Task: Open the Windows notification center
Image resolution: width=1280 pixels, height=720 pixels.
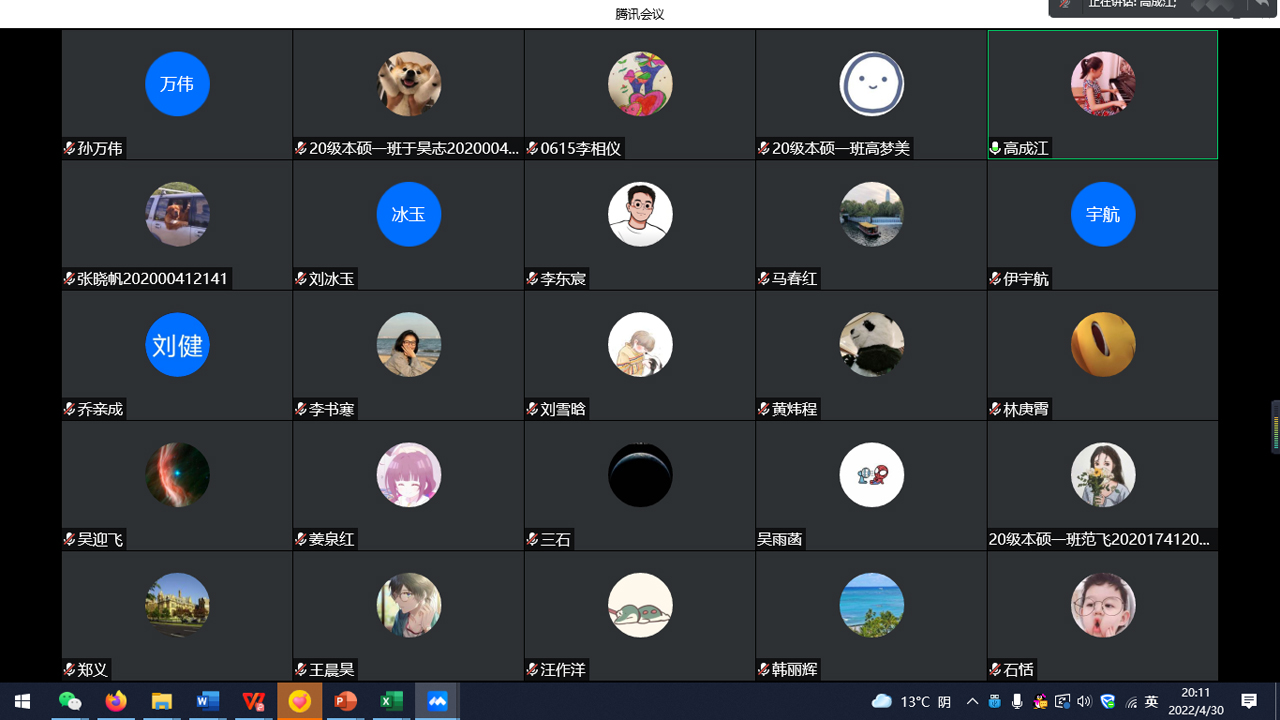Action: click(x=1249, y=701)
